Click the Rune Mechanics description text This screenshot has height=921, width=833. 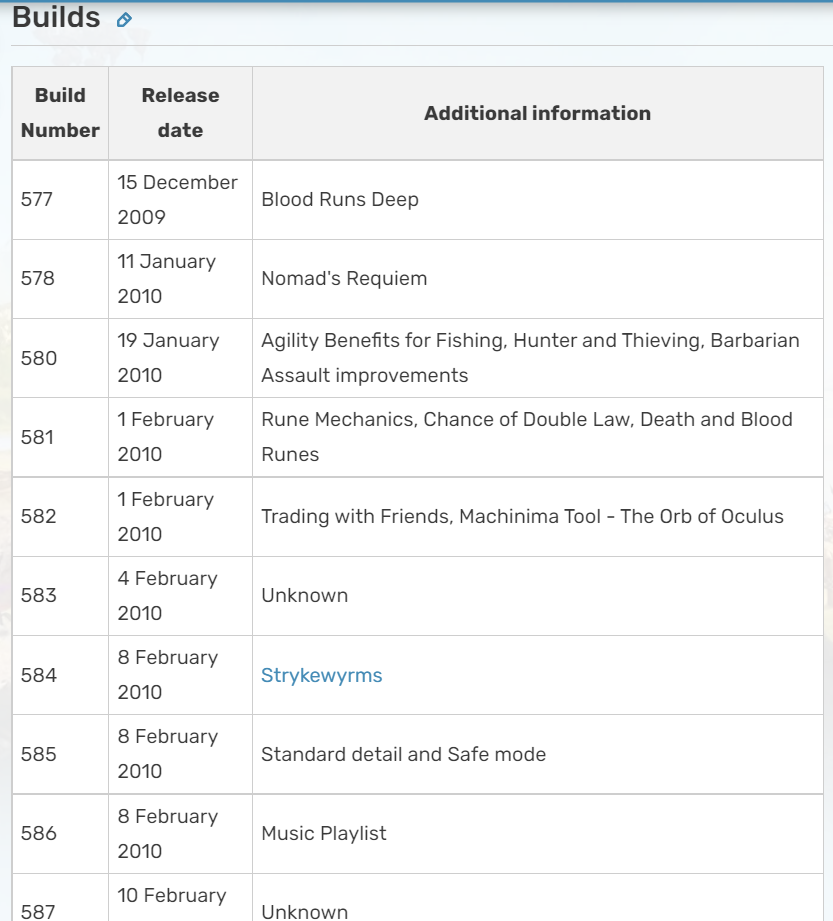pyautogui.click(x=527, y=437)
